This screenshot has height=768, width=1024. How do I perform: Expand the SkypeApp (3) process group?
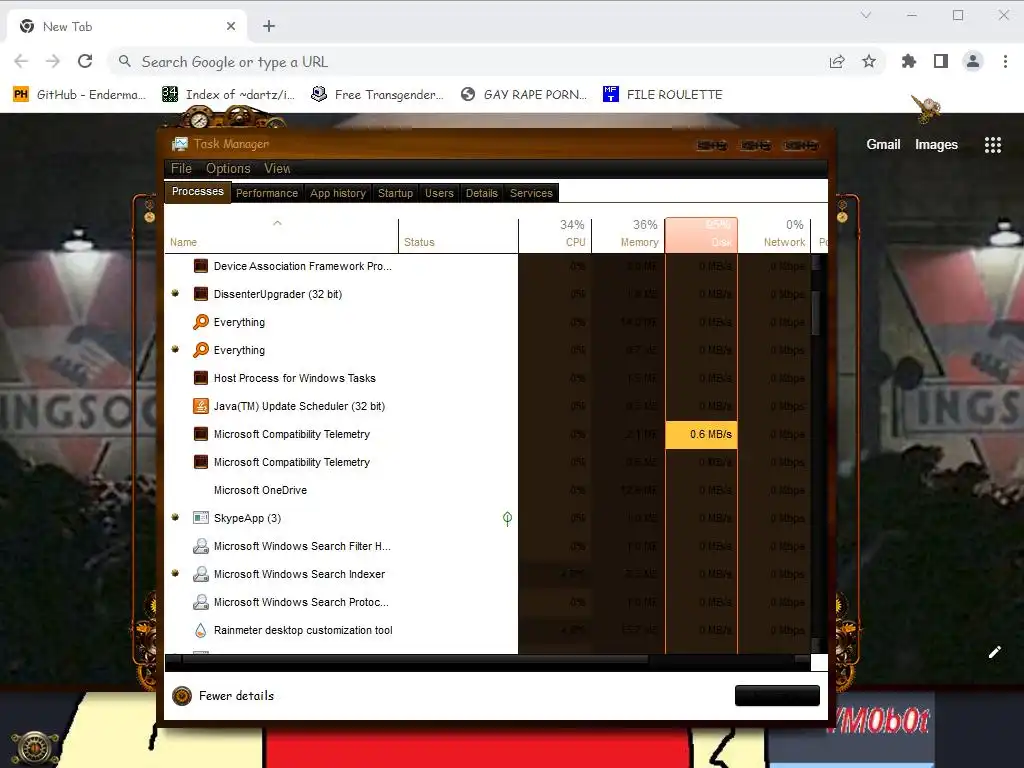(x=175, y=517)
